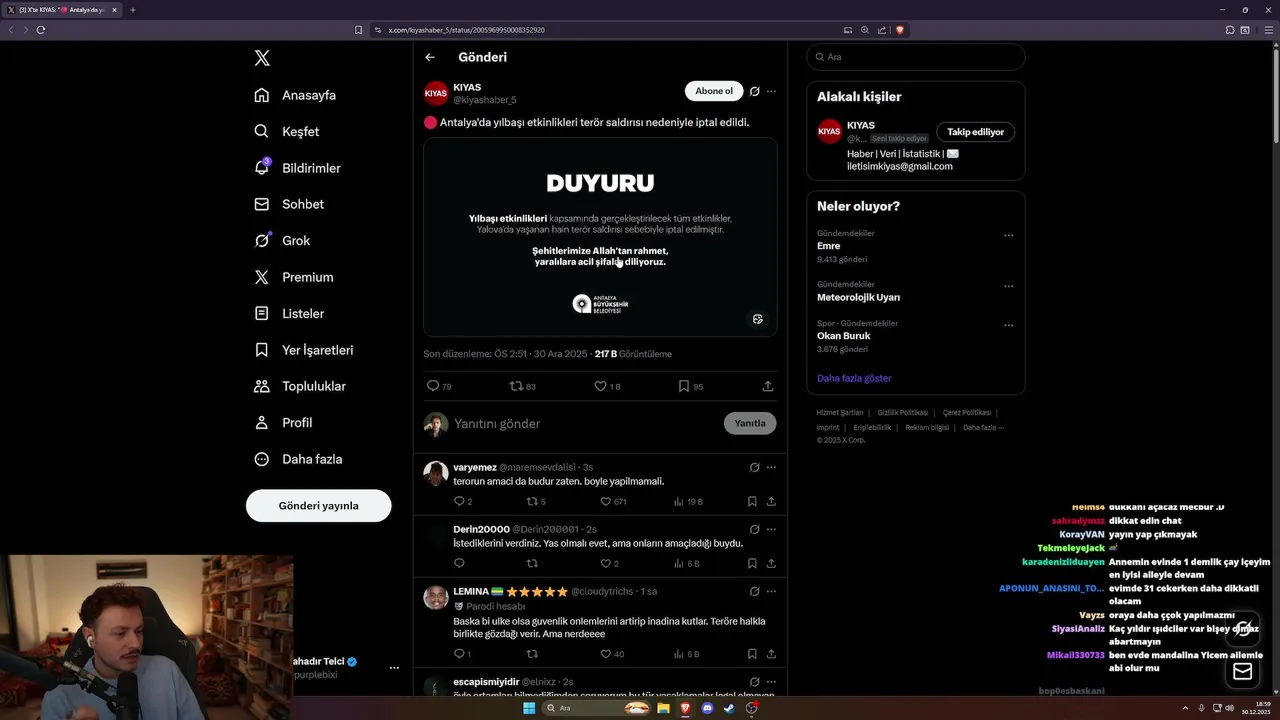Click the Ara search box on X
The image size is (1280, 720).
coord(915,57)
